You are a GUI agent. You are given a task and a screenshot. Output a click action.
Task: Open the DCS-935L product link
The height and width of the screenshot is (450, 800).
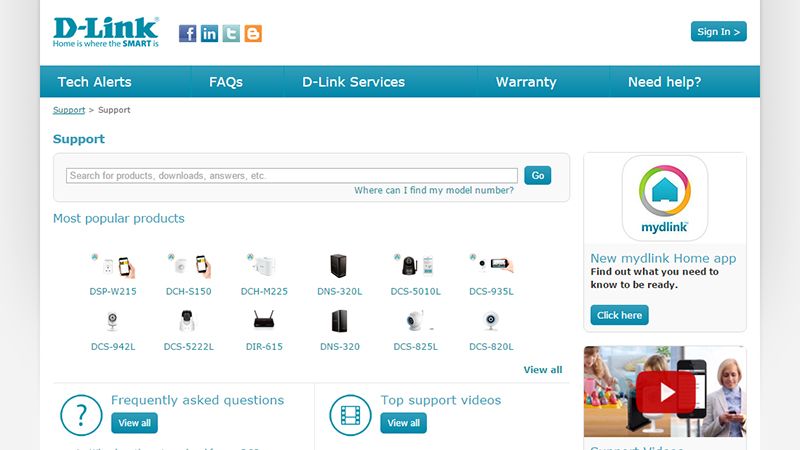[491, 291]
